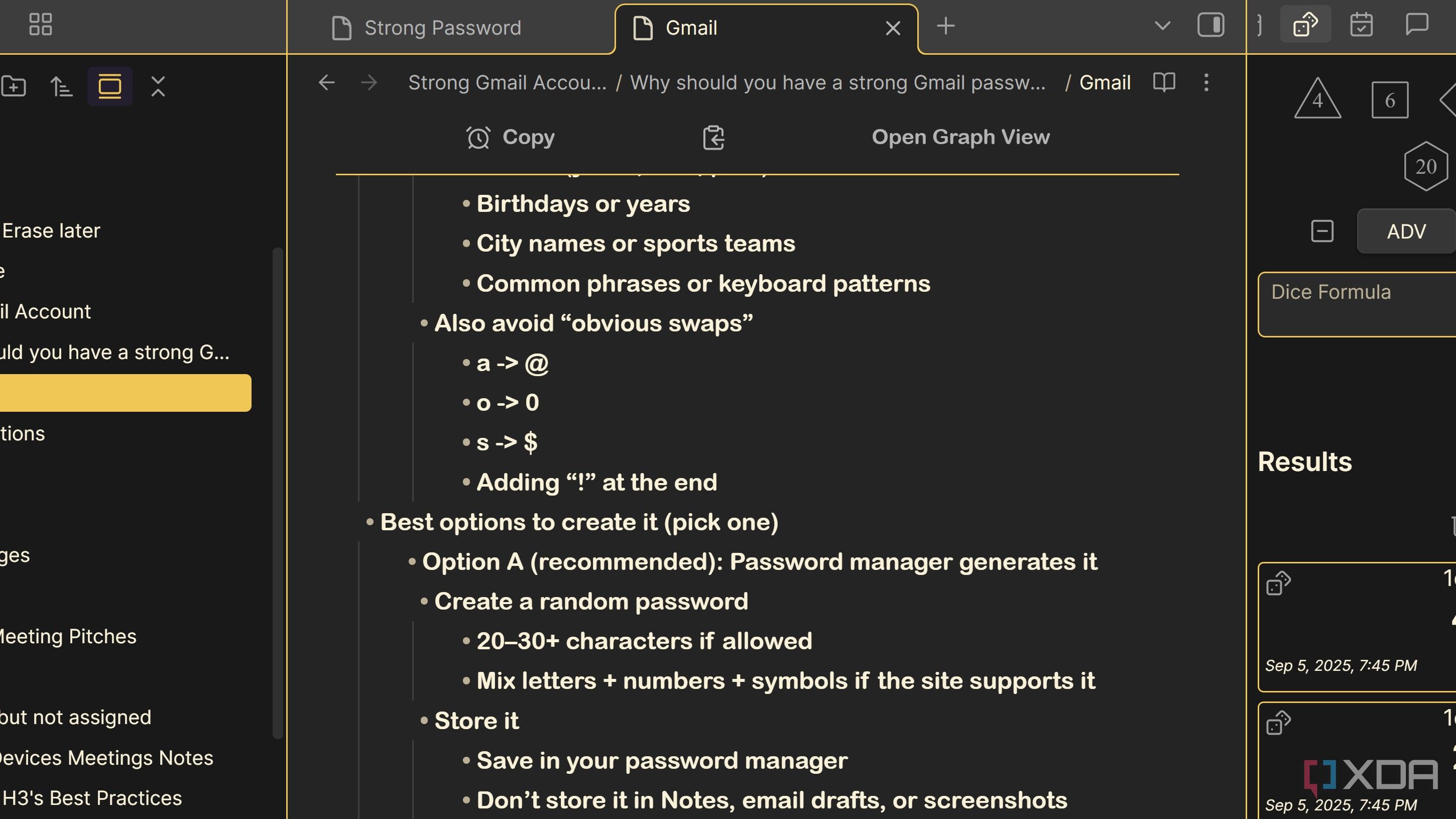Image resolution: width=1456 pixels, height=819 pixels.
Task: Click the clipboard paste icon button
Action: click(x=713, y=138)
